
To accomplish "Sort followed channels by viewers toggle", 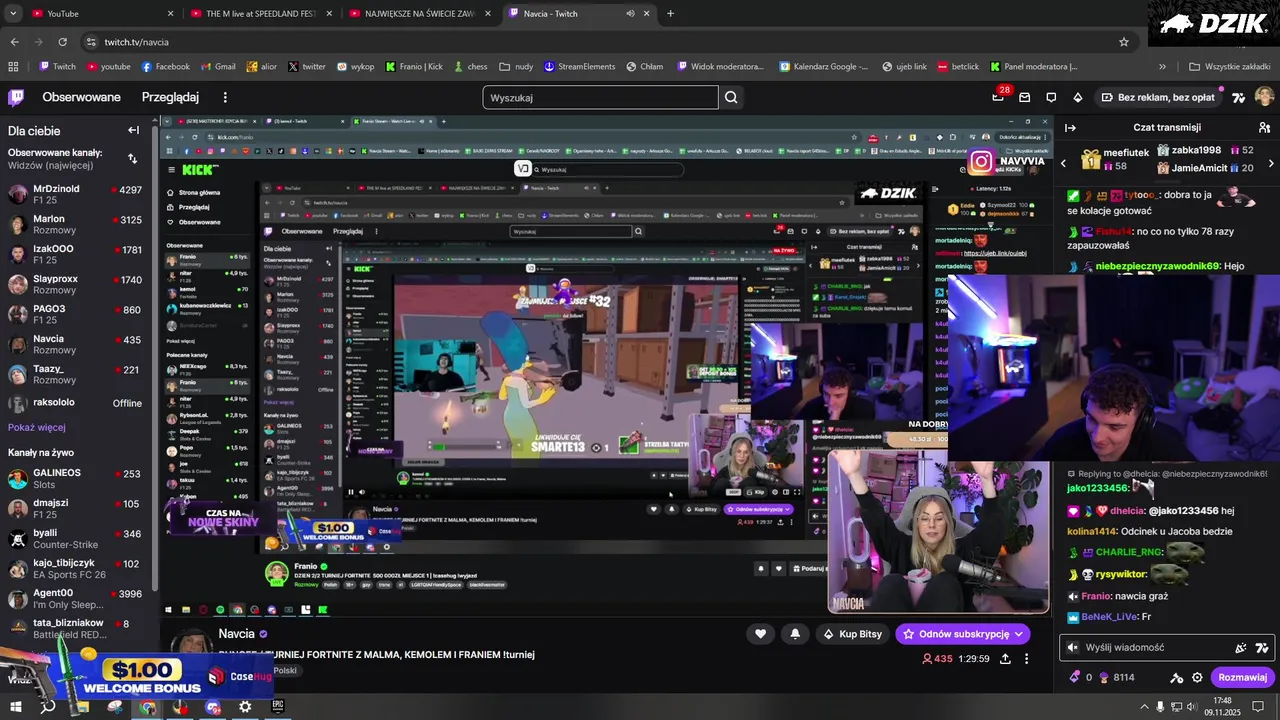I will pos(132,159).
